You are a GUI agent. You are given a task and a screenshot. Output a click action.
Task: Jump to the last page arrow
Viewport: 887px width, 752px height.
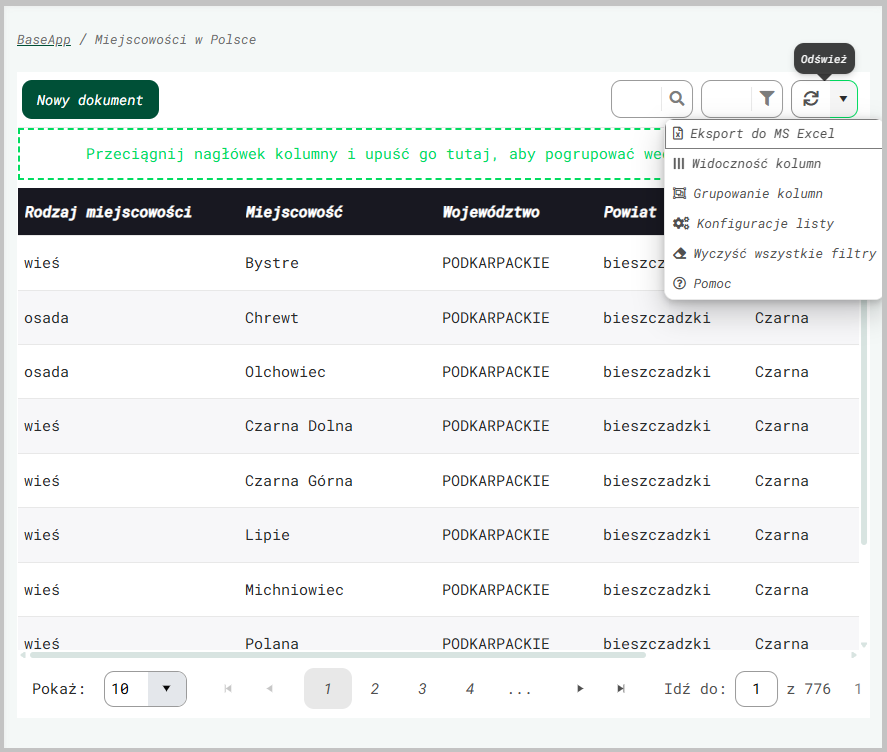[621, 689]
